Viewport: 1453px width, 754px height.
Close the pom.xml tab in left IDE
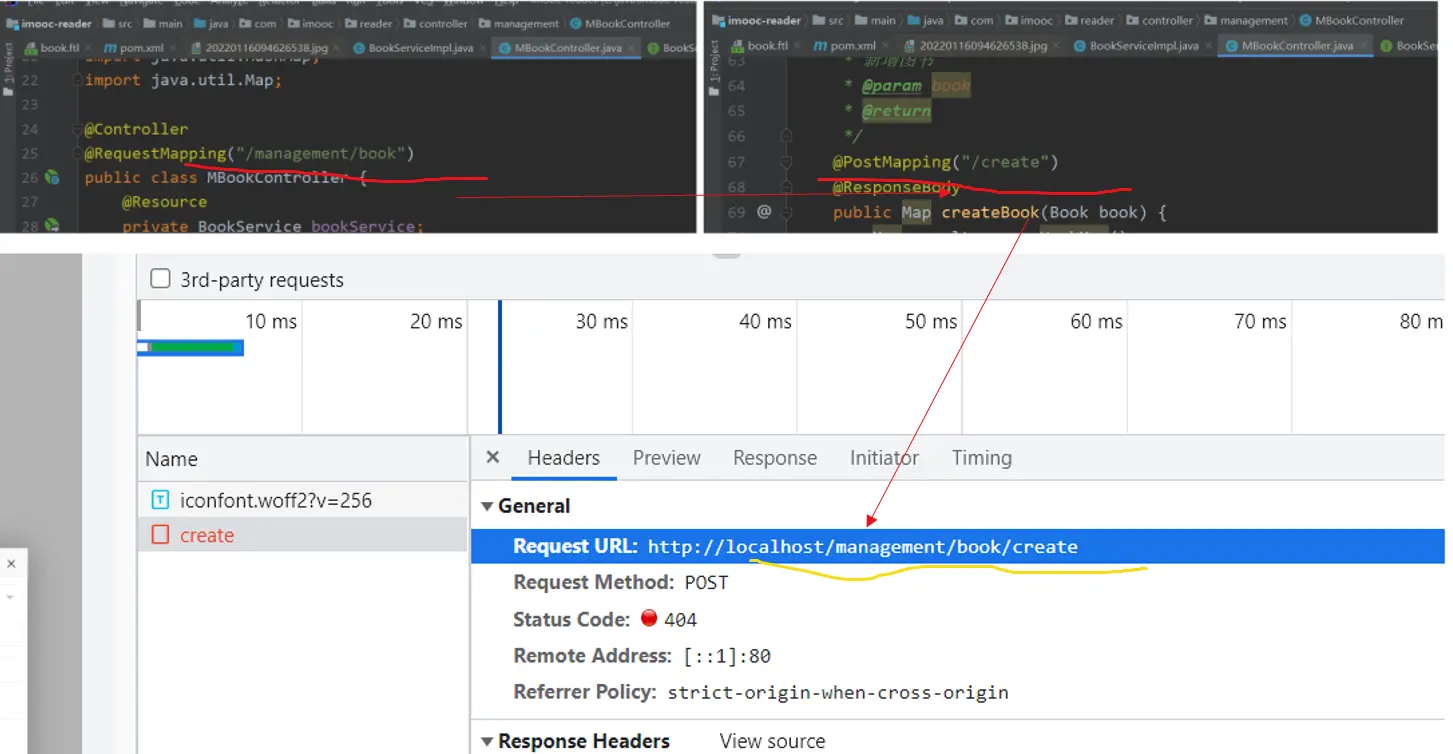coord(172,47)
